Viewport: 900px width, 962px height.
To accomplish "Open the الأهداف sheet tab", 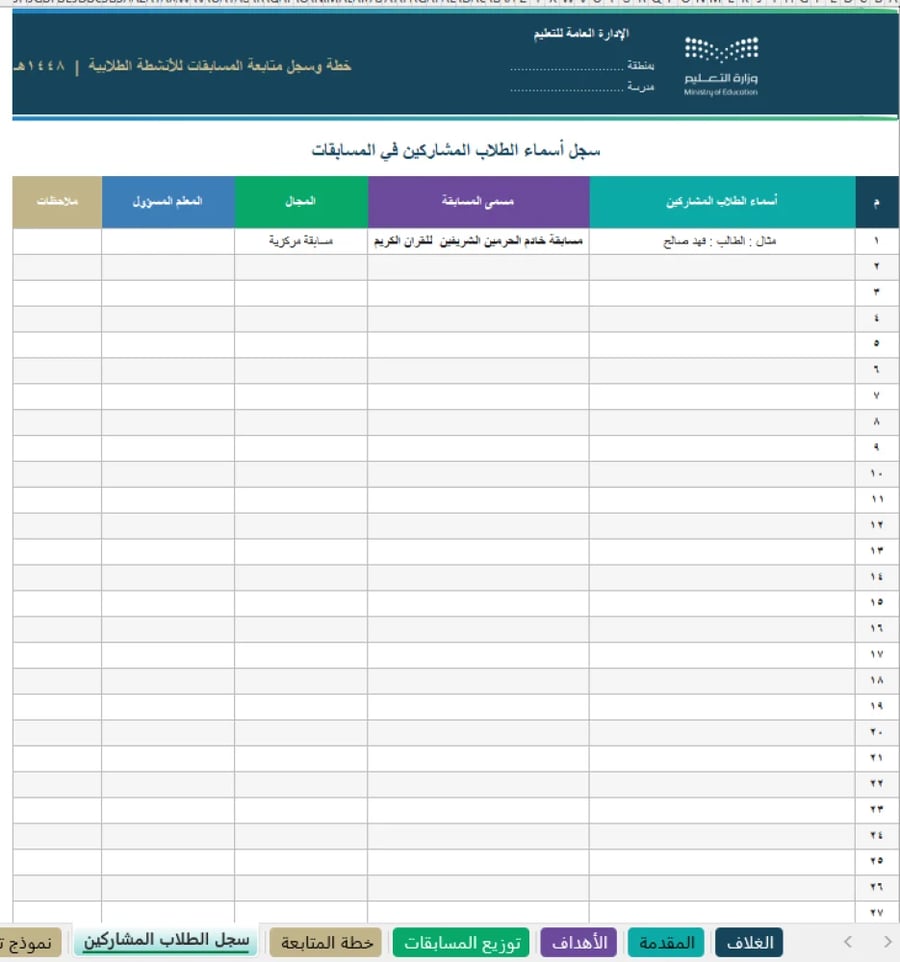I will [x=579, y=942].
